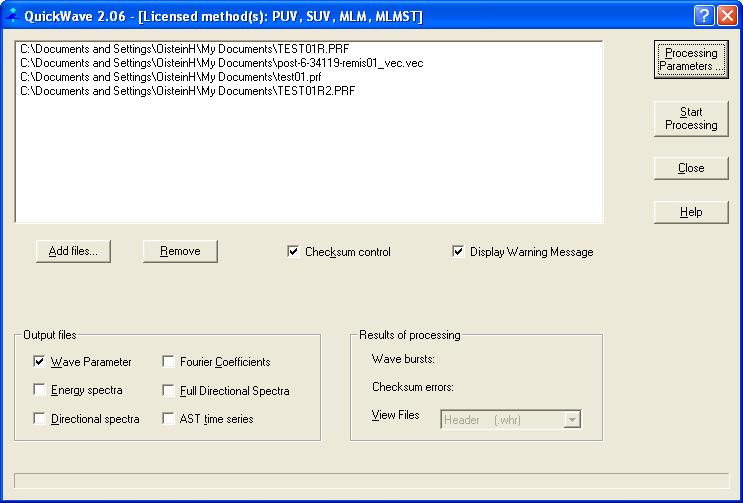
Task: Enable Full Directional Spectra output
Action: click(x=169, y=390)
